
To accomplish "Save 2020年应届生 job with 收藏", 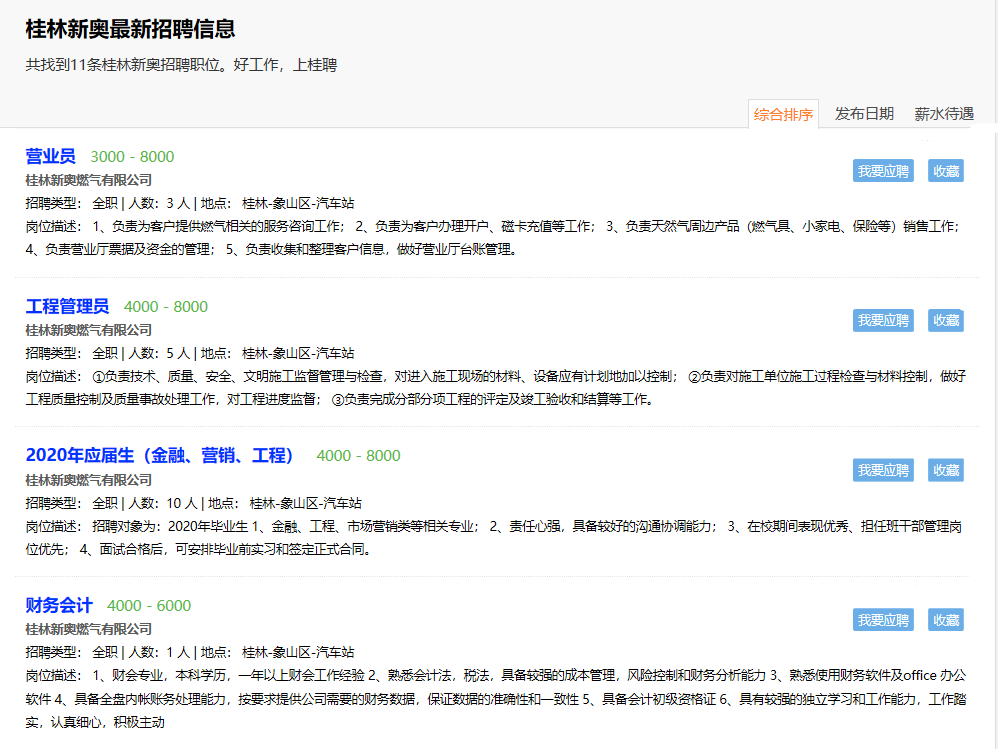I will coord(946,470).
